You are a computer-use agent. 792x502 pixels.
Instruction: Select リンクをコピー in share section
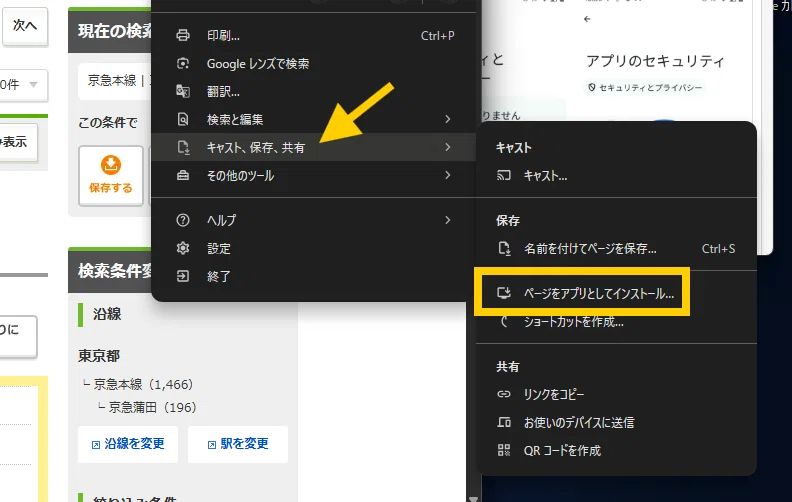click(x=616, y=394)
